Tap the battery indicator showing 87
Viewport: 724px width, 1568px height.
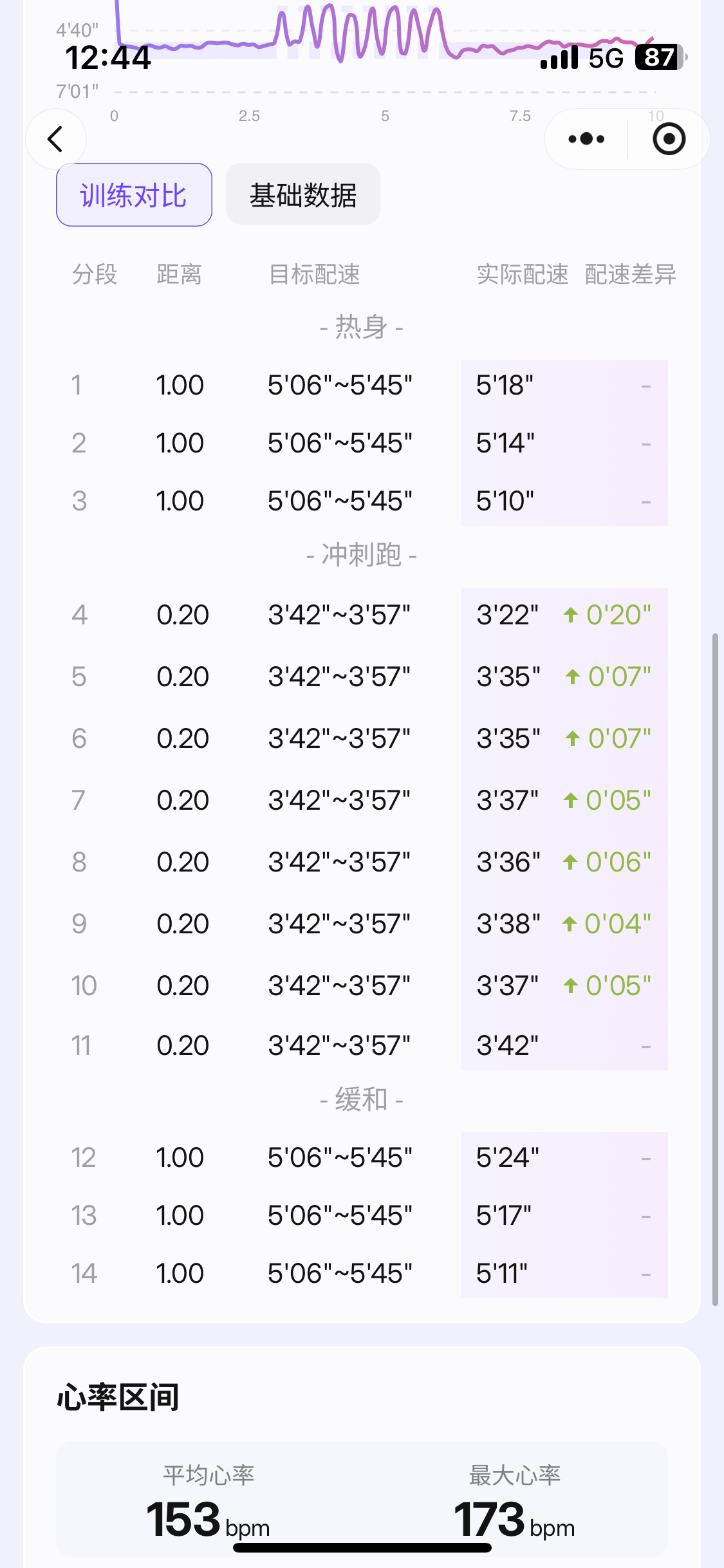tap(658, 58)
